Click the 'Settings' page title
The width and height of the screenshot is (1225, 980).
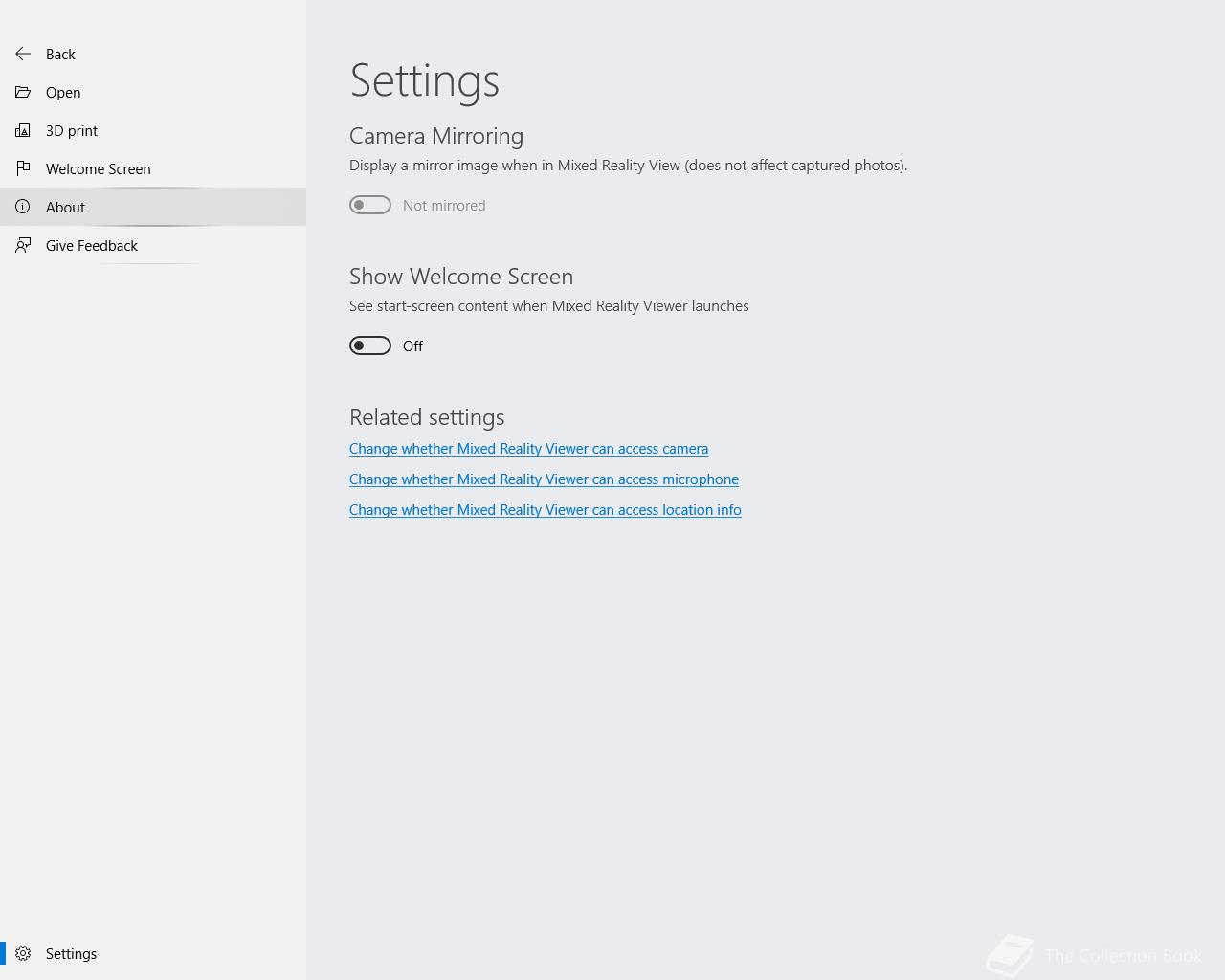coord(425,80)
